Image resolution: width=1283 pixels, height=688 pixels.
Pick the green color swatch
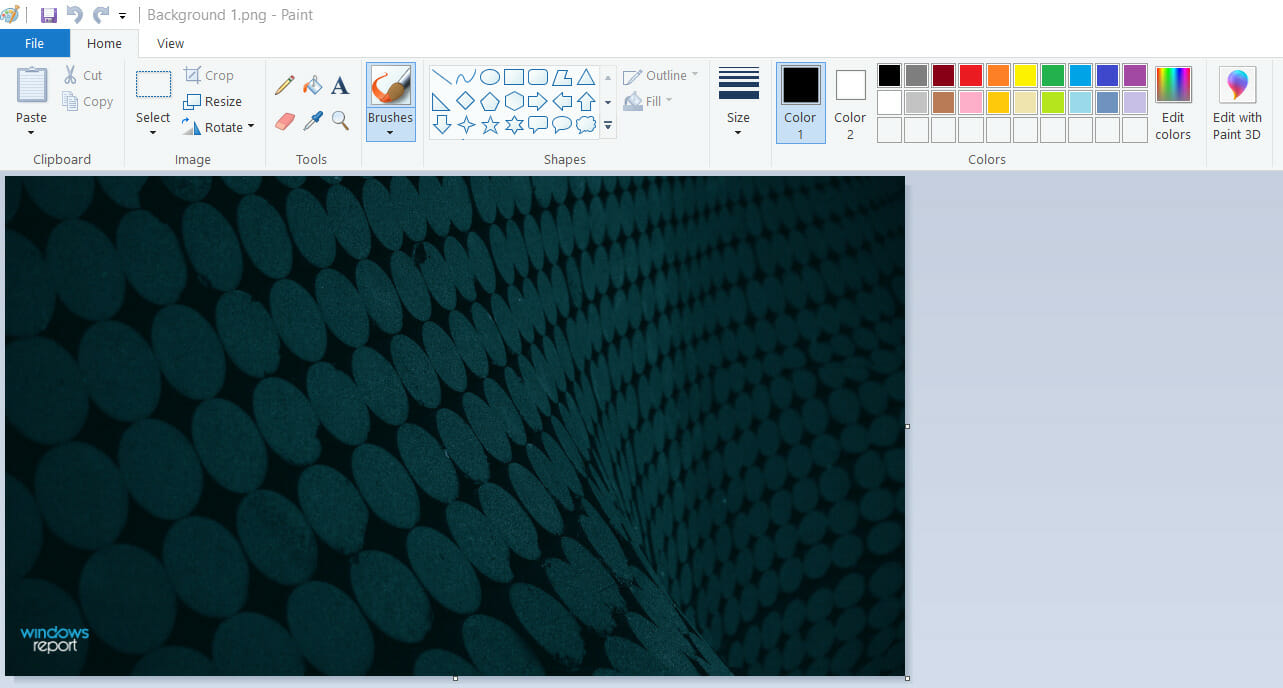pyautogui.click(x=1053, y=75)
